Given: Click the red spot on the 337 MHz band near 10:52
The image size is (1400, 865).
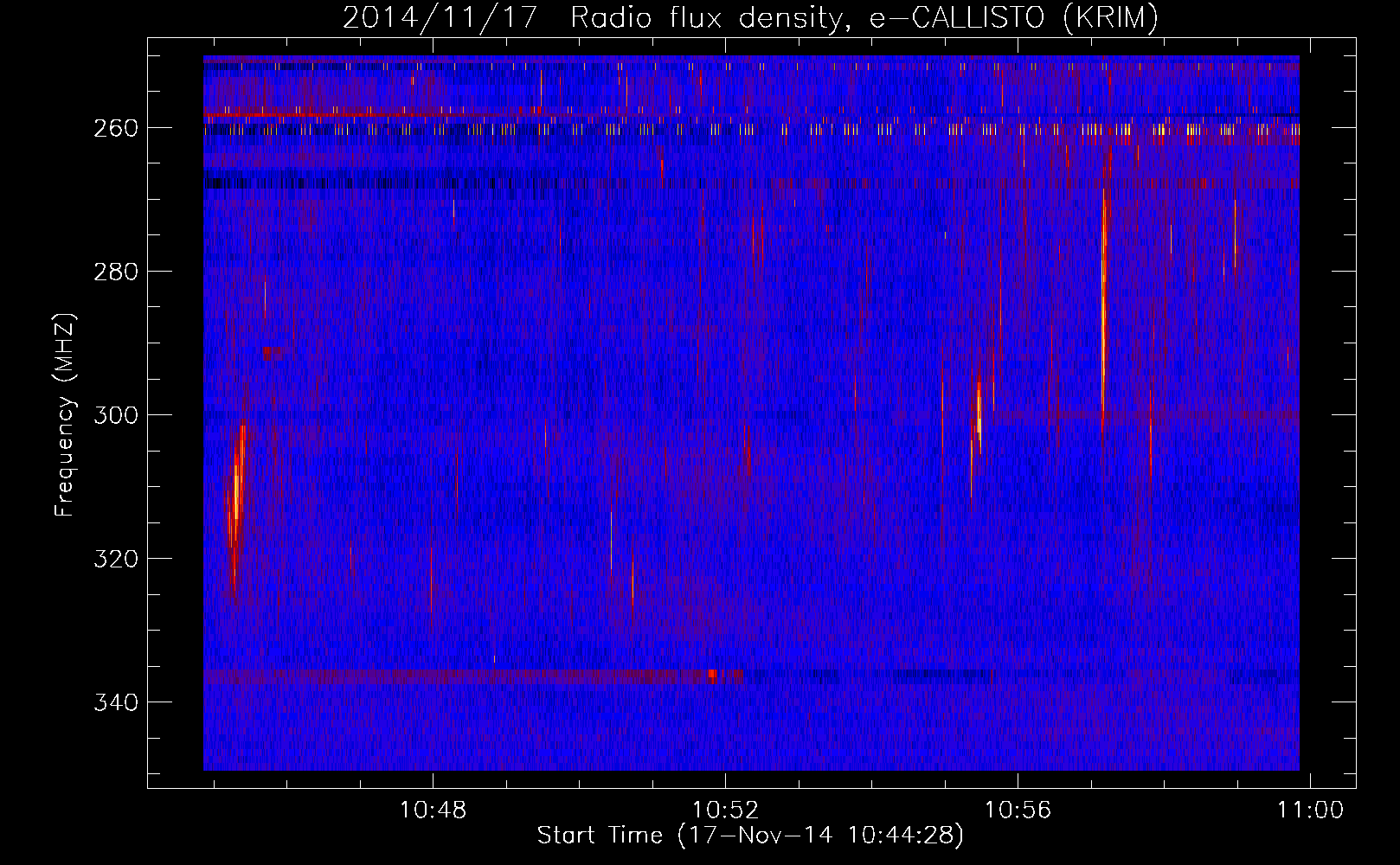Looking at the screenshot, I should pos(712,675).
